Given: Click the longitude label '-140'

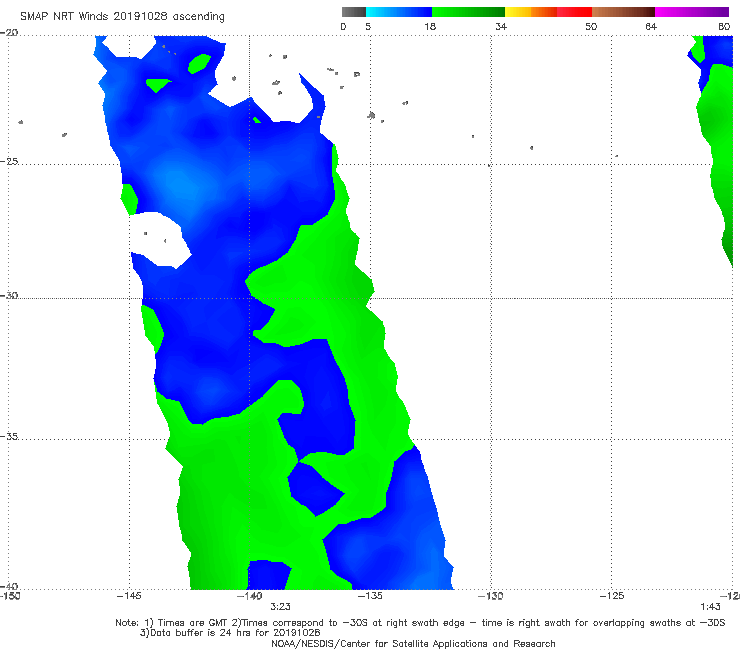Looking at the screenshot, I should pos(250,596).
